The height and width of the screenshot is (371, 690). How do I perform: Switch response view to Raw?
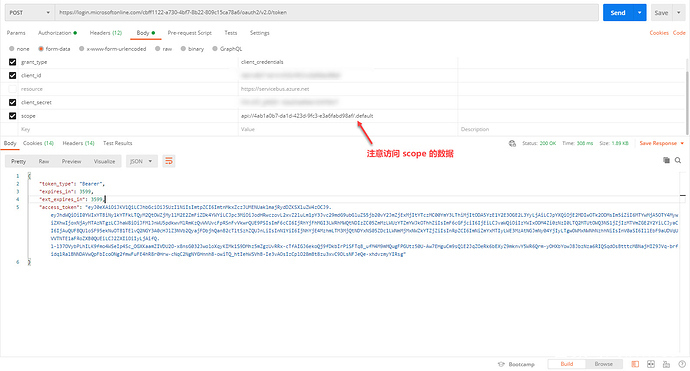pos(44,162)
